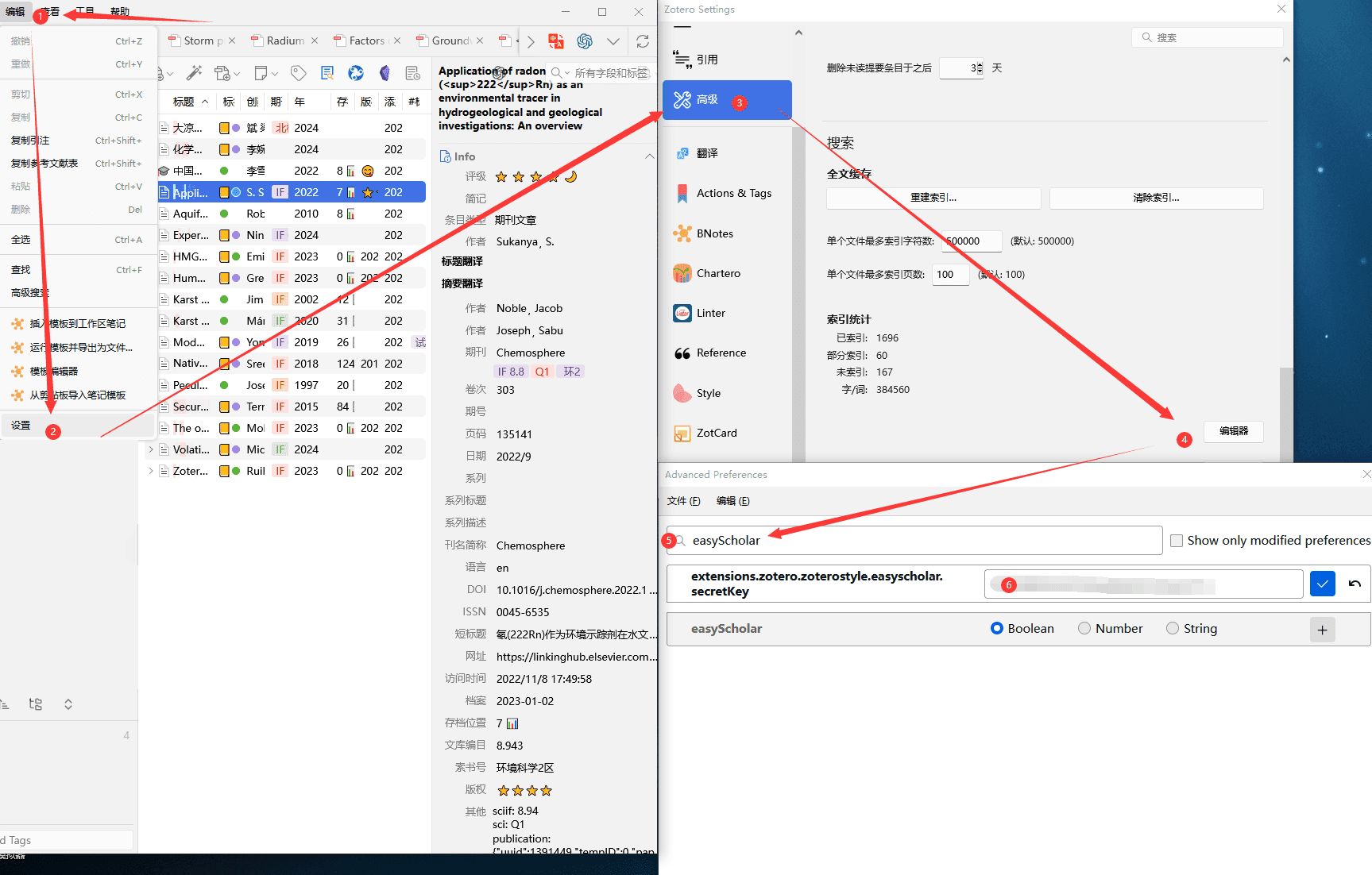
Task: Click the 重建索引 button
Action: pos(933,198)
